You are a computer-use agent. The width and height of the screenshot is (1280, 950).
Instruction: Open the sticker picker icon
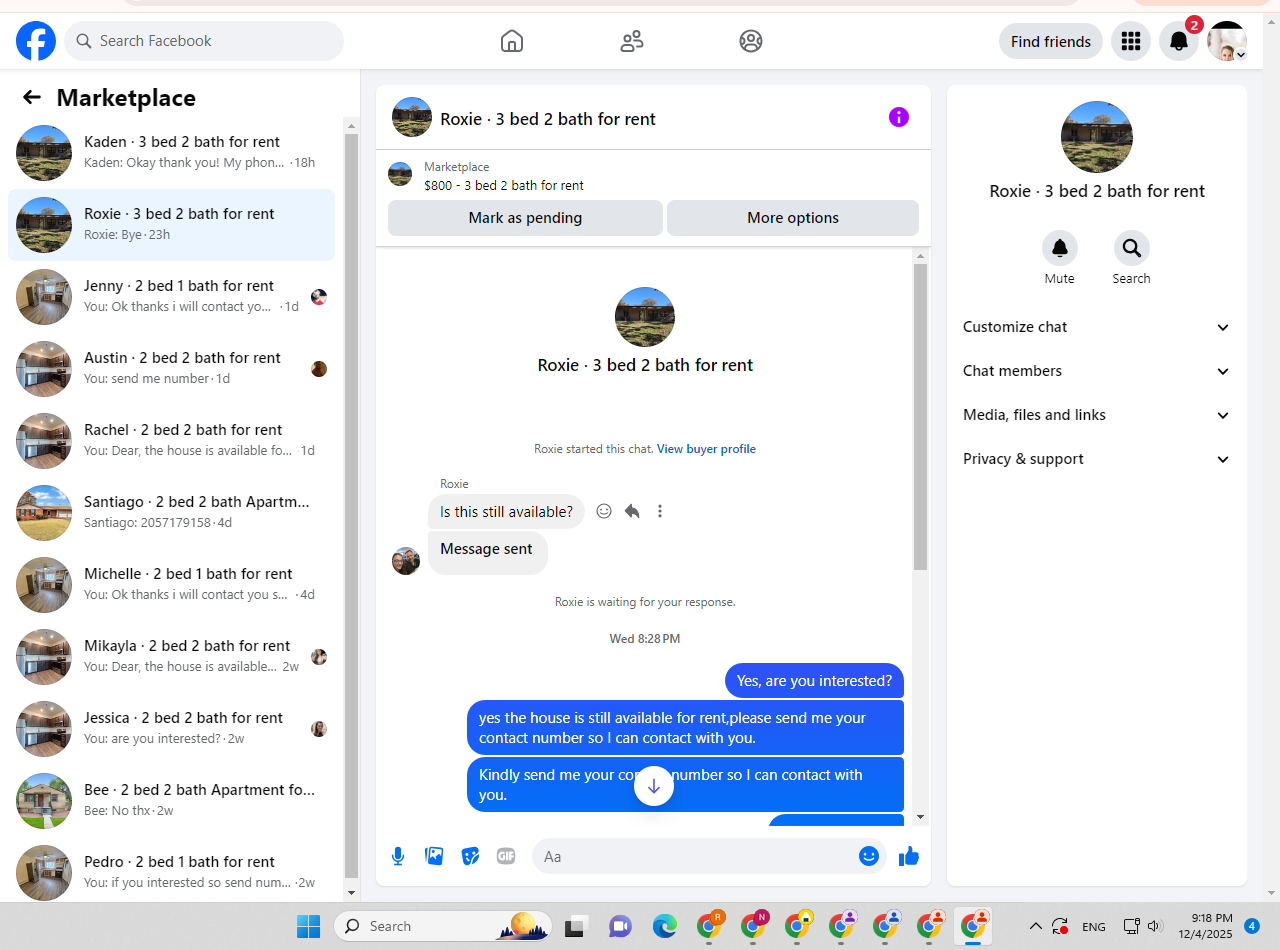coord(470,856)
